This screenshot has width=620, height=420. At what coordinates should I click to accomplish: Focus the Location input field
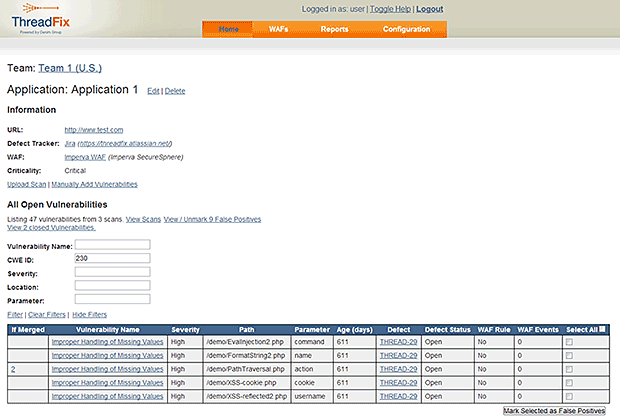(112, 285)
